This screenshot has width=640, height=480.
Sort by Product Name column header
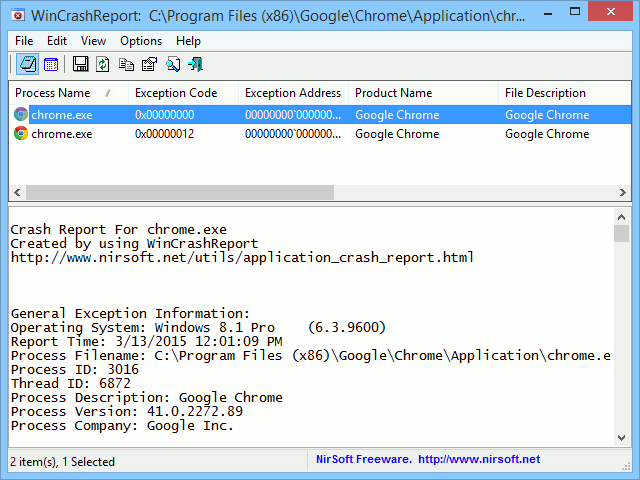tap(423, 93)
